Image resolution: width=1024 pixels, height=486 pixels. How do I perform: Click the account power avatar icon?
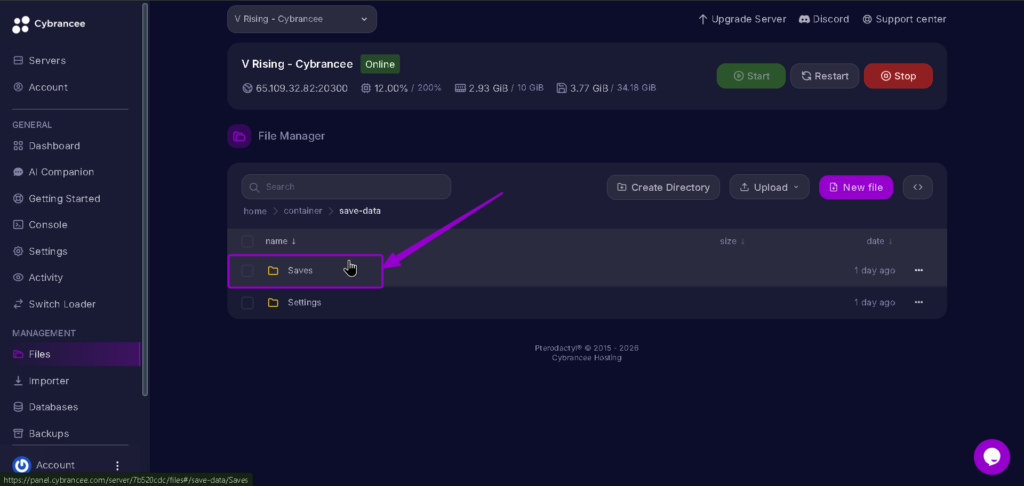pos(22,465)
